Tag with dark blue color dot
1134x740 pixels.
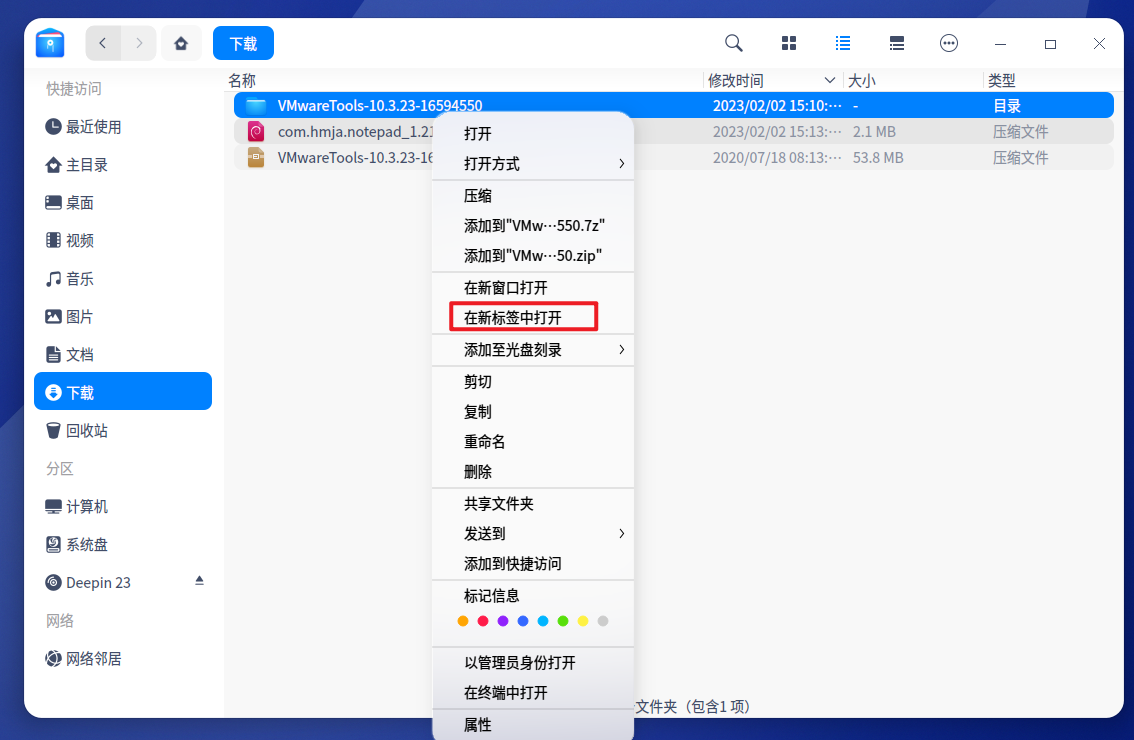point(523,621)
